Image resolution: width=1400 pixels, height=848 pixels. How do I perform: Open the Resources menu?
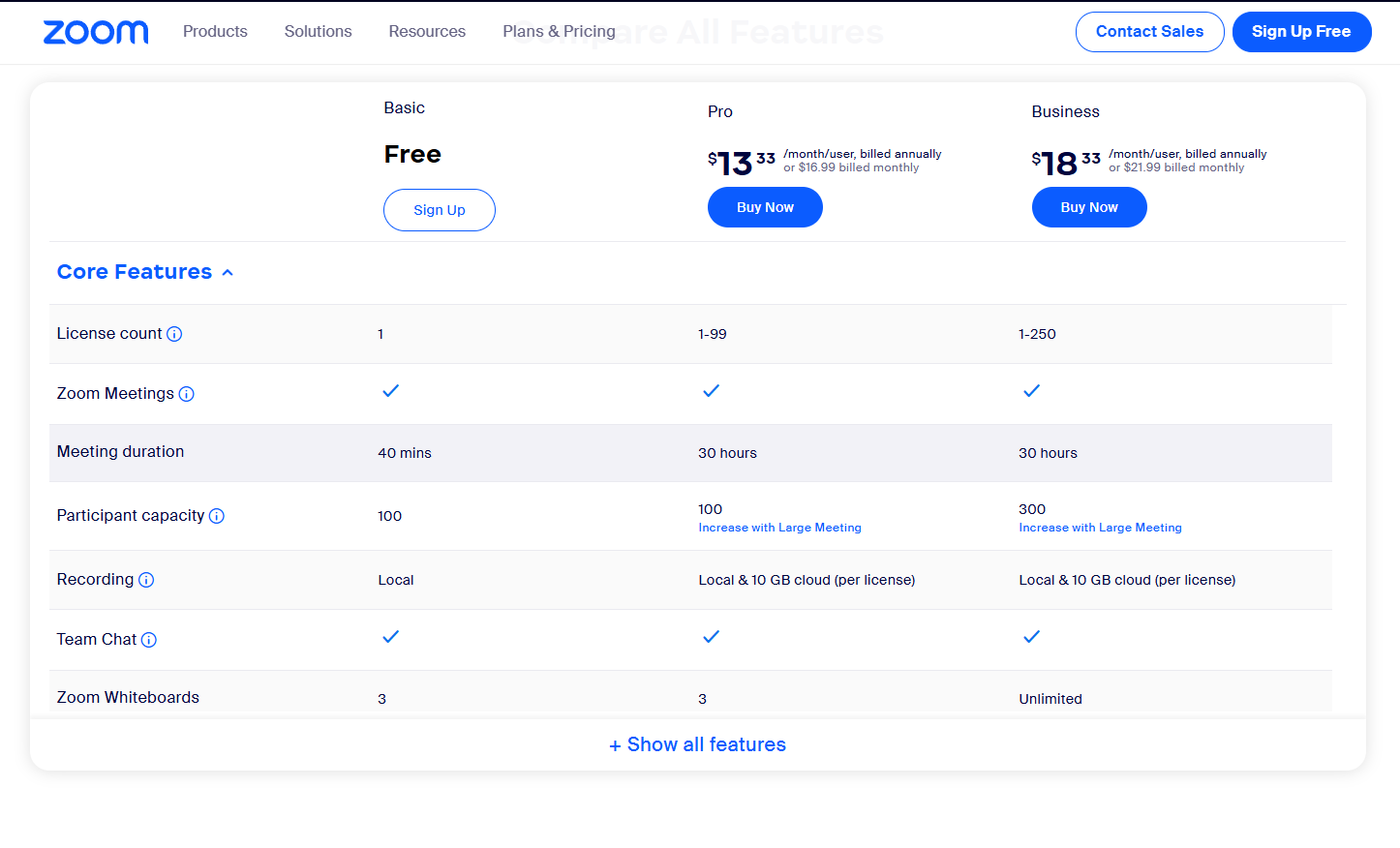tap(427, 32)
